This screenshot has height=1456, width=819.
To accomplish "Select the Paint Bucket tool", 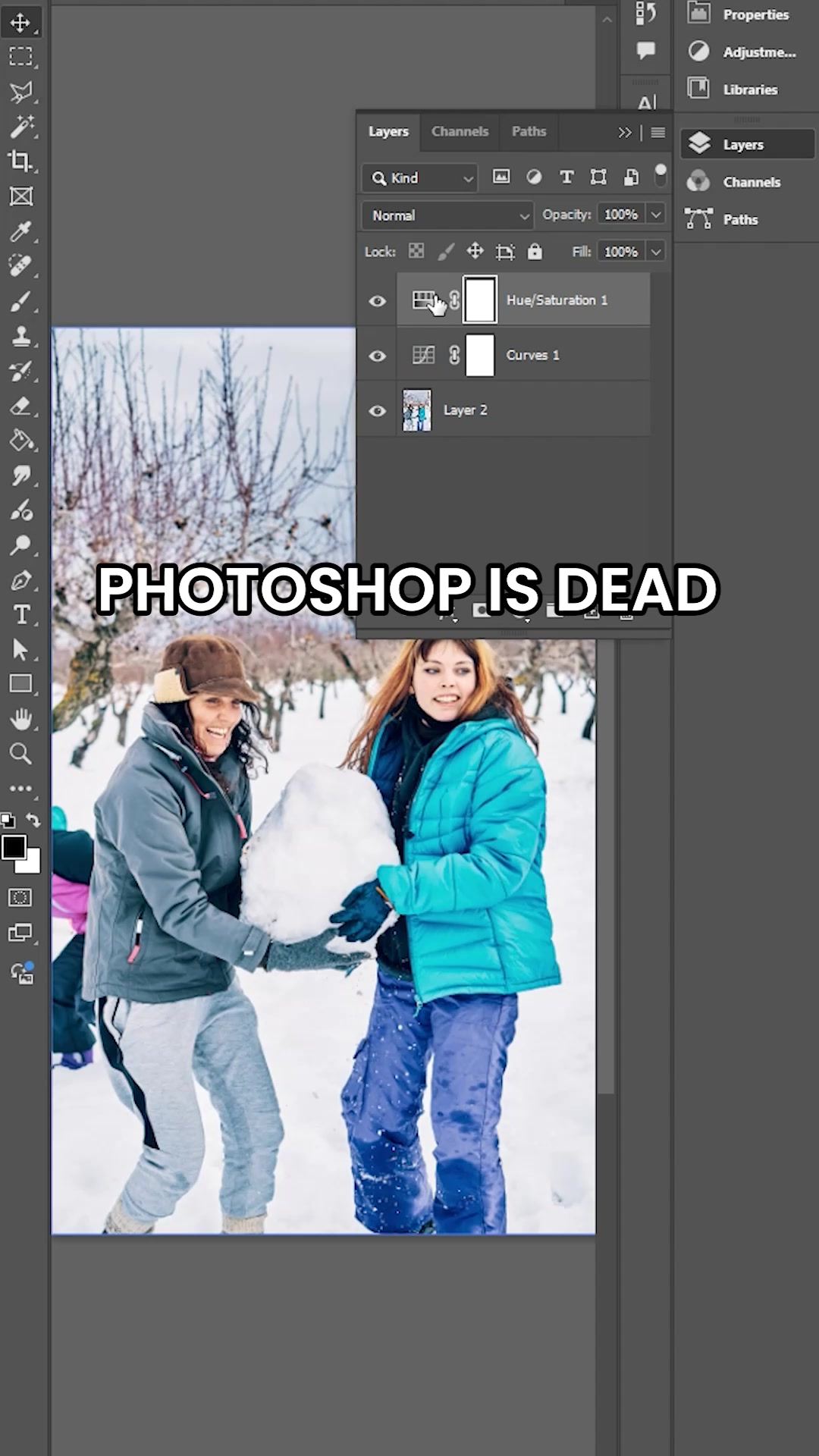I will [20, 441].
